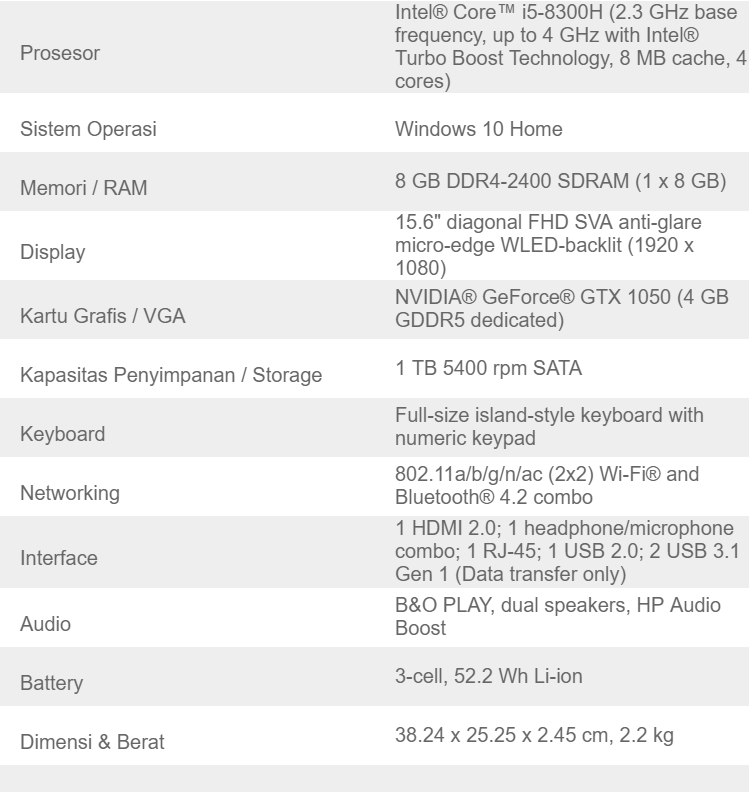Click the Memori / RAM label
The image size is (750, 792).
pyautogui.click(x=83, y=187)
